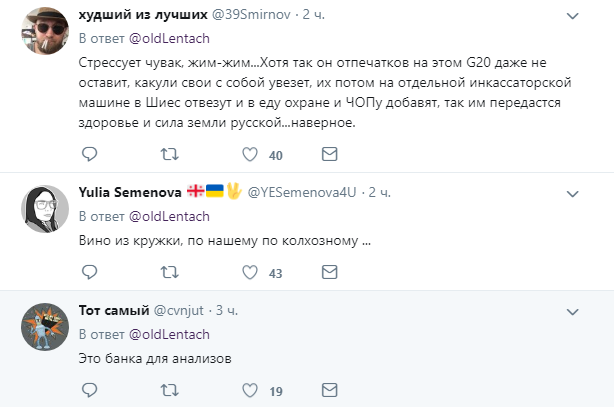Reply to the 39Smirnov tweet
614x407 pixels.
(90, 155)
